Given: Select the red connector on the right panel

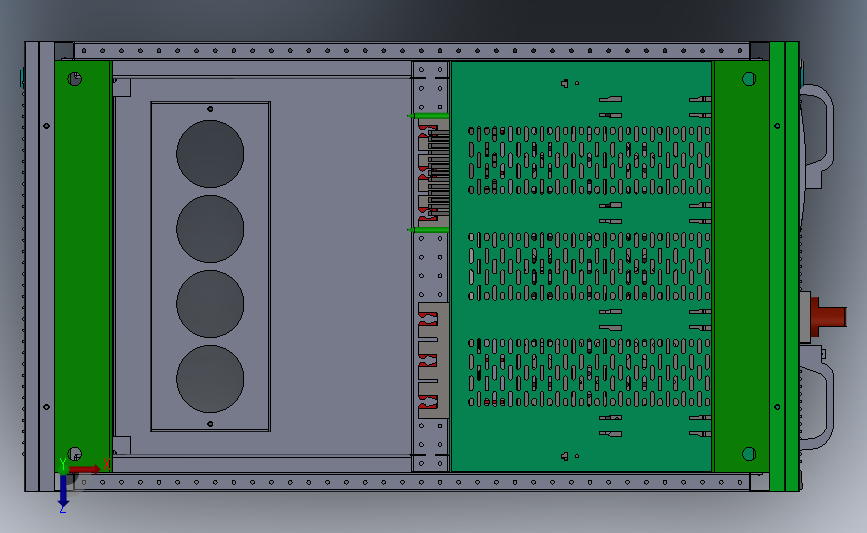Looking at the screenshot, I should 828,317.
